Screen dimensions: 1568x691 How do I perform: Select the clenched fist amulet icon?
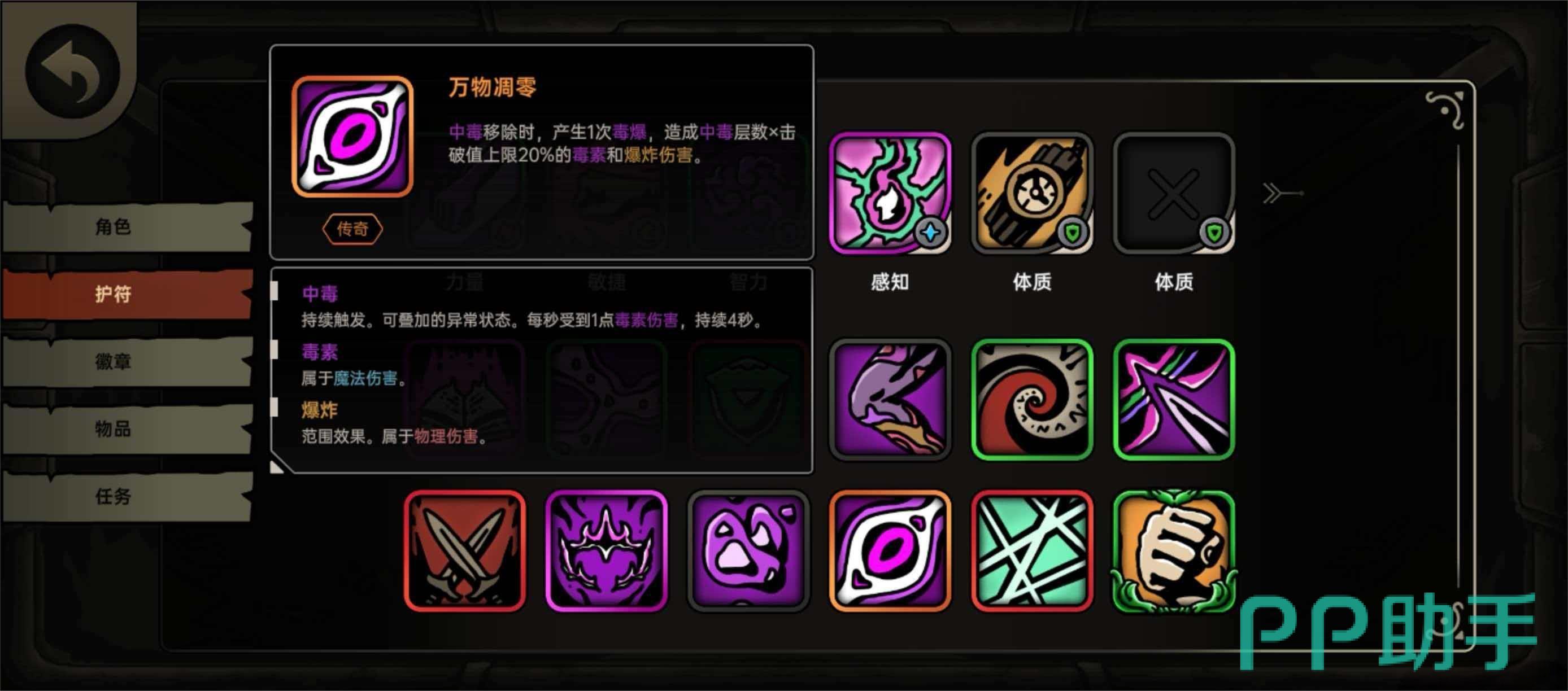pyautogui.click(x=1174, y=551)
